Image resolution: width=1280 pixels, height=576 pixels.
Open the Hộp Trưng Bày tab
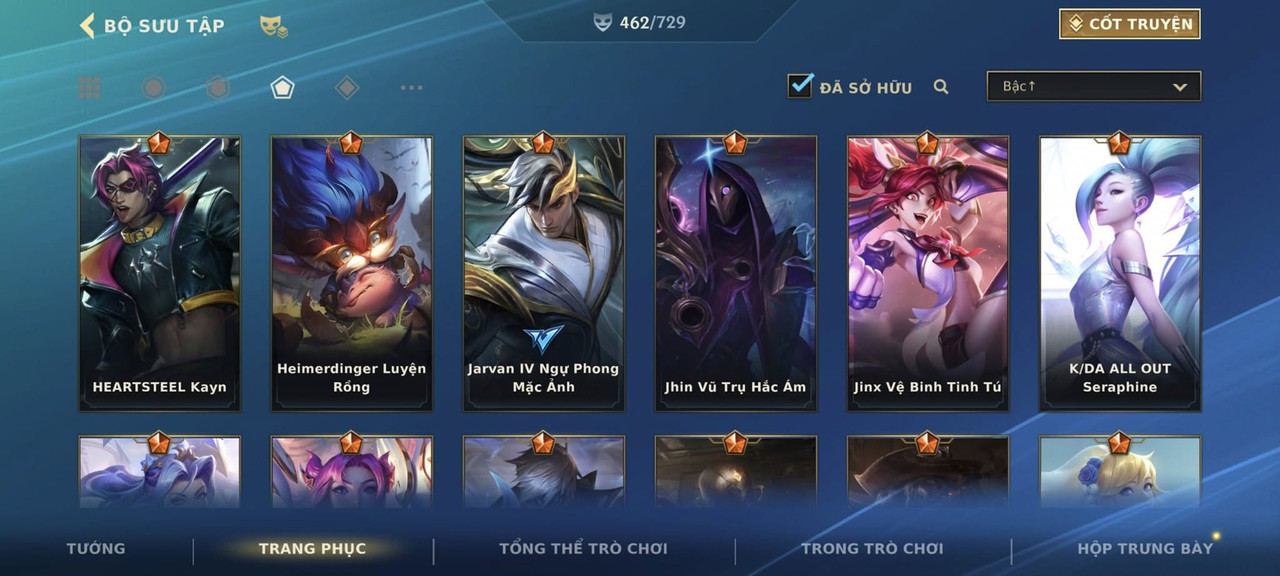1145,548
